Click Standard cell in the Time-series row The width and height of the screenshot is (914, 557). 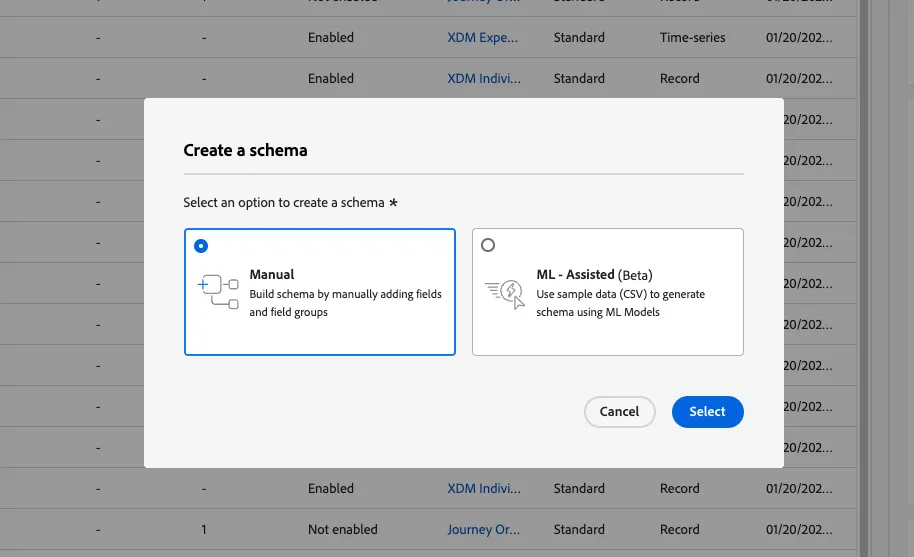pyautogui.click(x=579, y=37)
